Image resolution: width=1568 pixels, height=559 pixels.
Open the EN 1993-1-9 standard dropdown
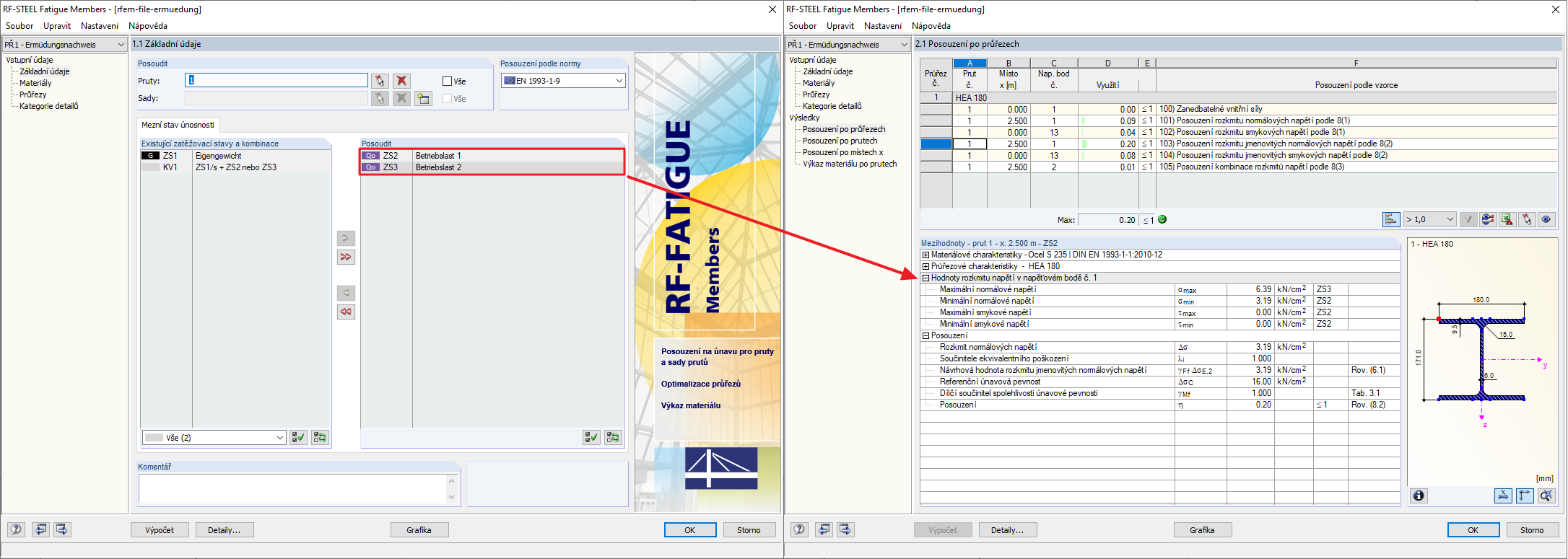click(x=563, y=81)
